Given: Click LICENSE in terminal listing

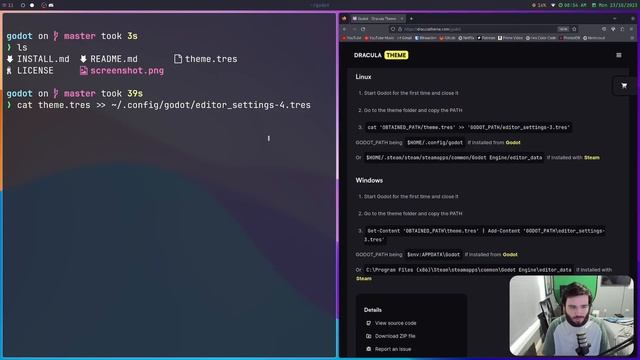Looking at the screenshot, I should [x=30, y=71].
